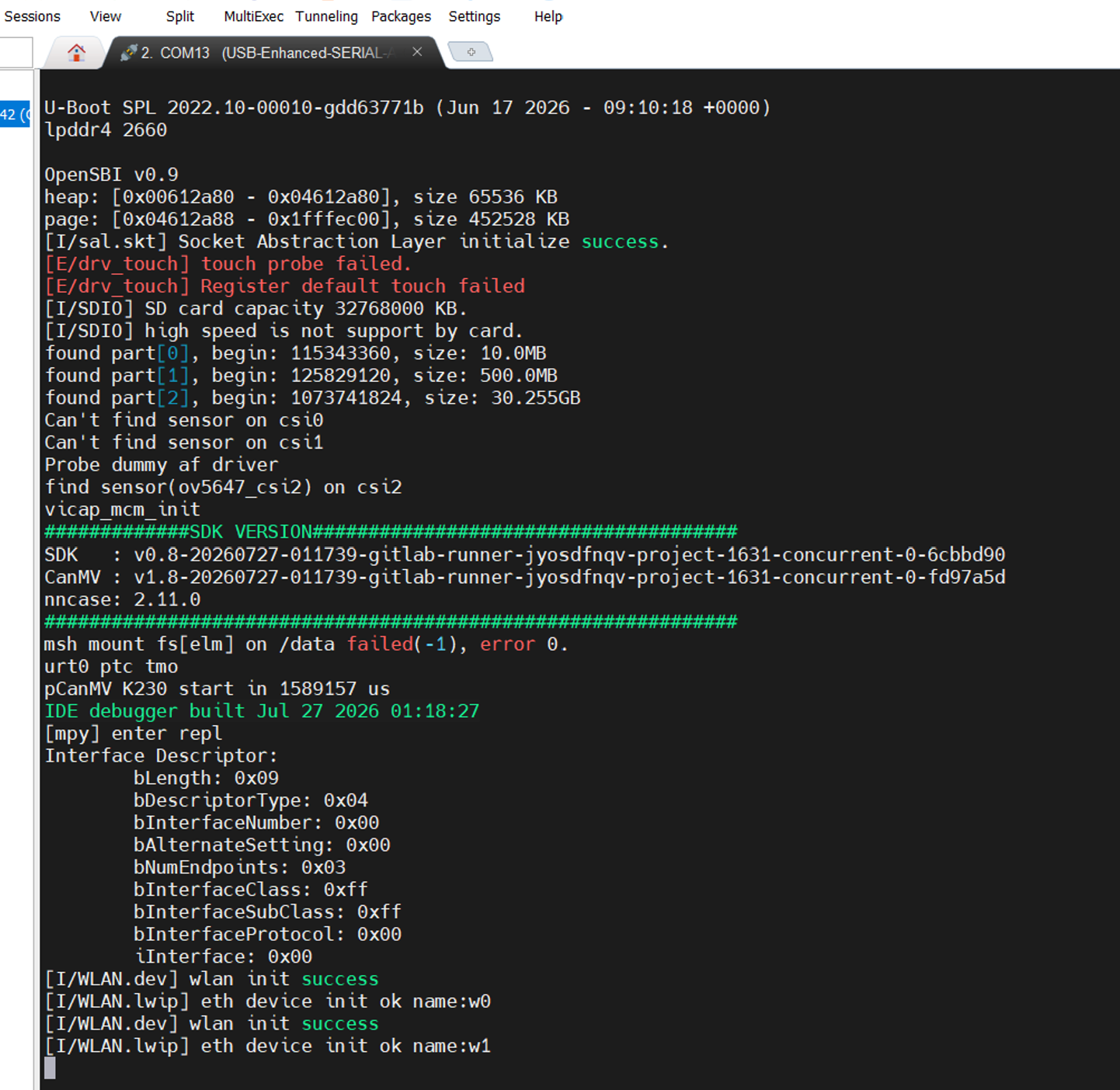
Task: Click the "IDE debugger built" green line
Action: coord(262,712)
